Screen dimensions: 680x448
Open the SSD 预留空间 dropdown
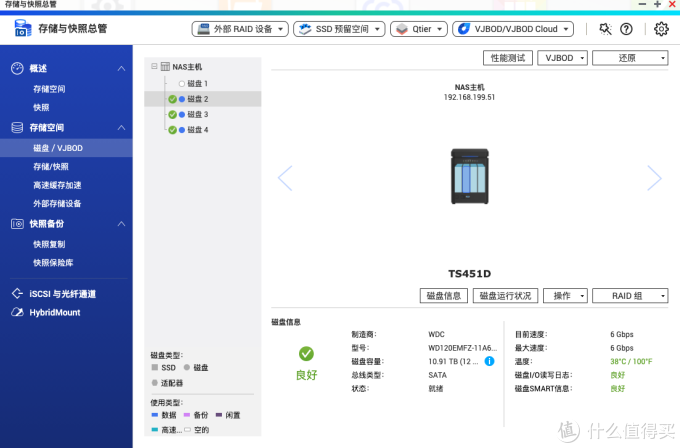click(x=339, y=29)
